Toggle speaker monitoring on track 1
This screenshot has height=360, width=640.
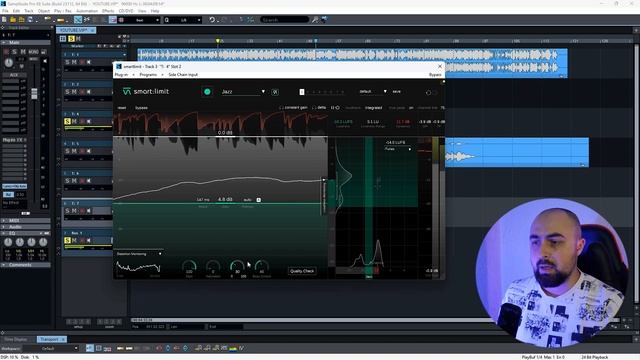pos(89,62)
